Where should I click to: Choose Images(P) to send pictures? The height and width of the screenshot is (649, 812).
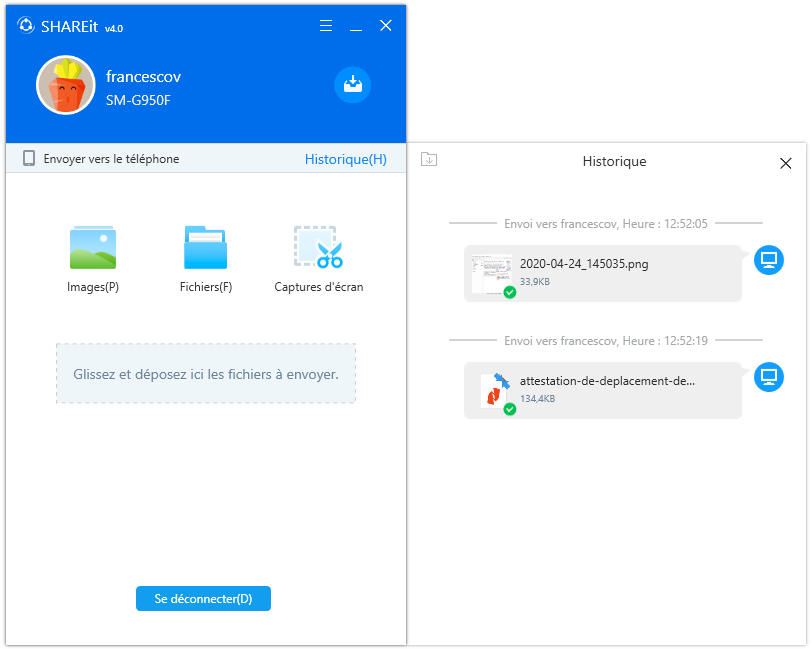tap(93, 259)
